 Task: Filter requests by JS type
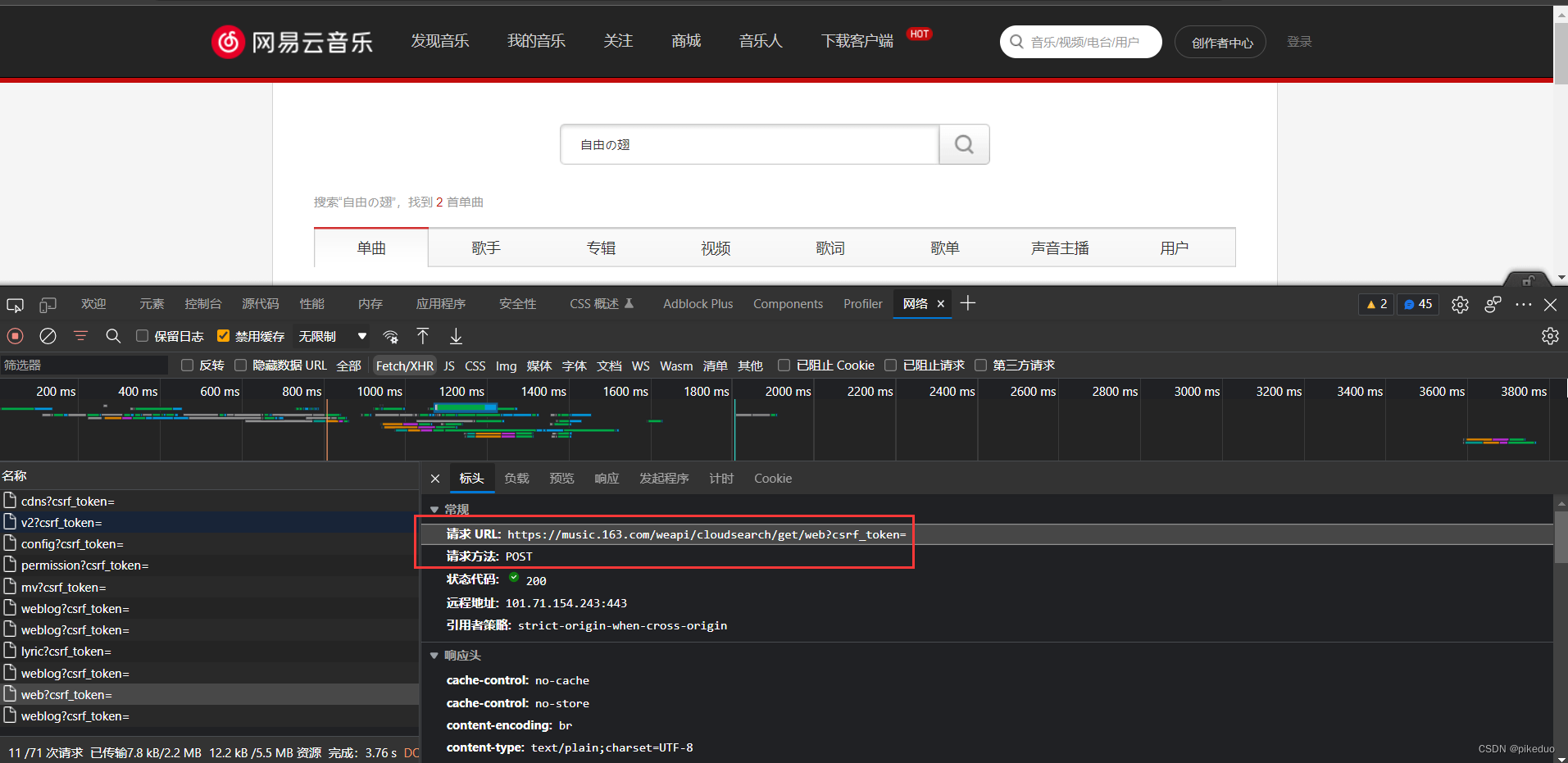(x=449, y=366)
